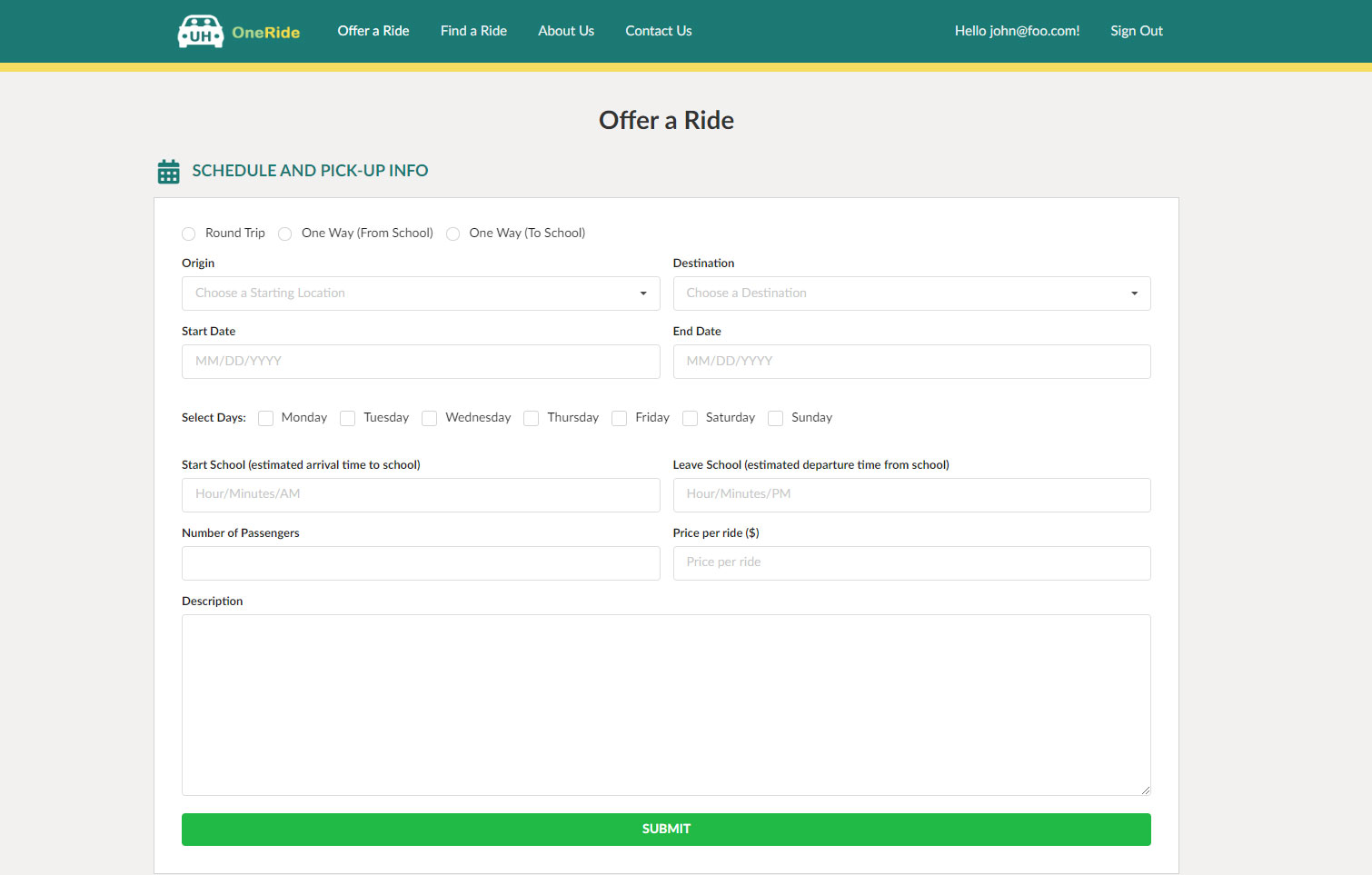1372x875 pixels.
Task: Go to the About Us page
Action: click(x=565, y=31)
